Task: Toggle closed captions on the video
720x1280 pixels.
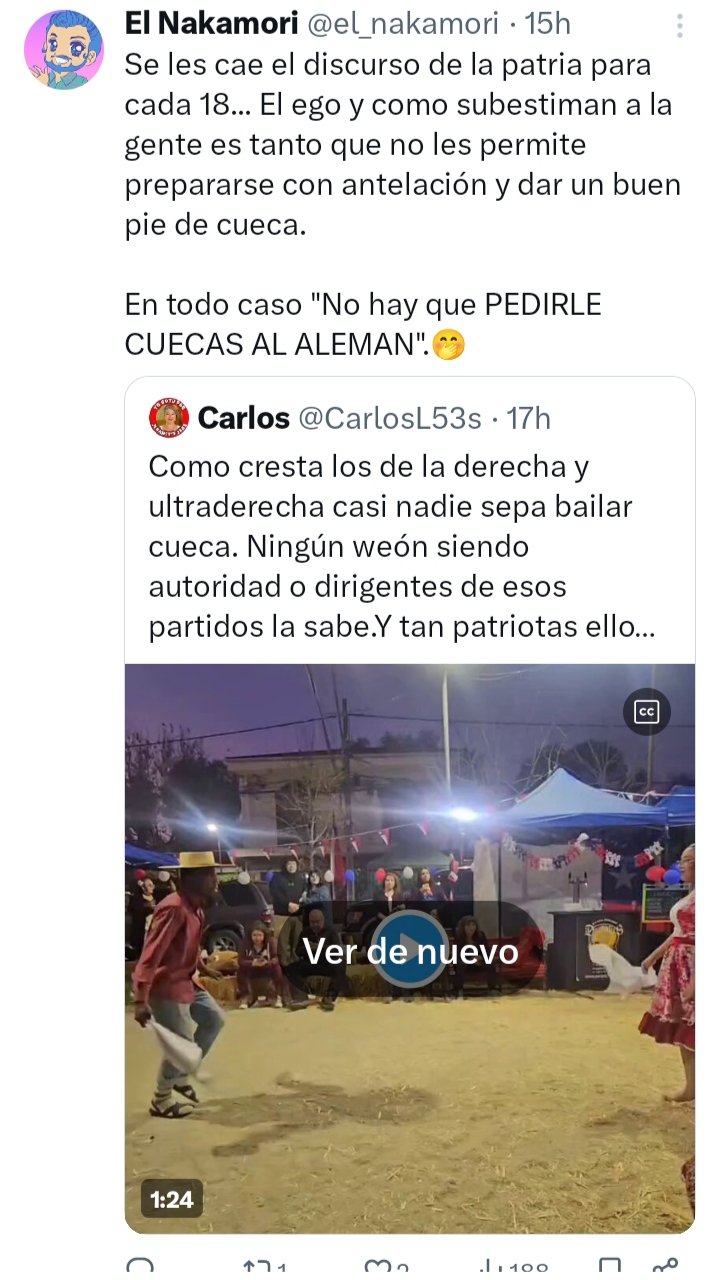Action: 647,711
